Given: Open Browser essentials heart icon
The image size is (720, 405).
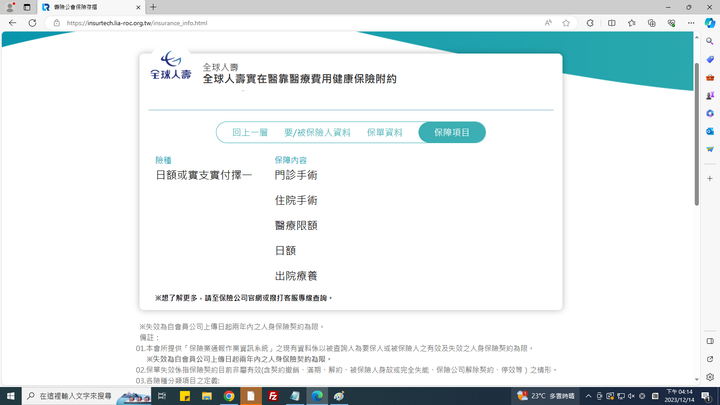Looking at the screenshot, I should tap(671, 22).
